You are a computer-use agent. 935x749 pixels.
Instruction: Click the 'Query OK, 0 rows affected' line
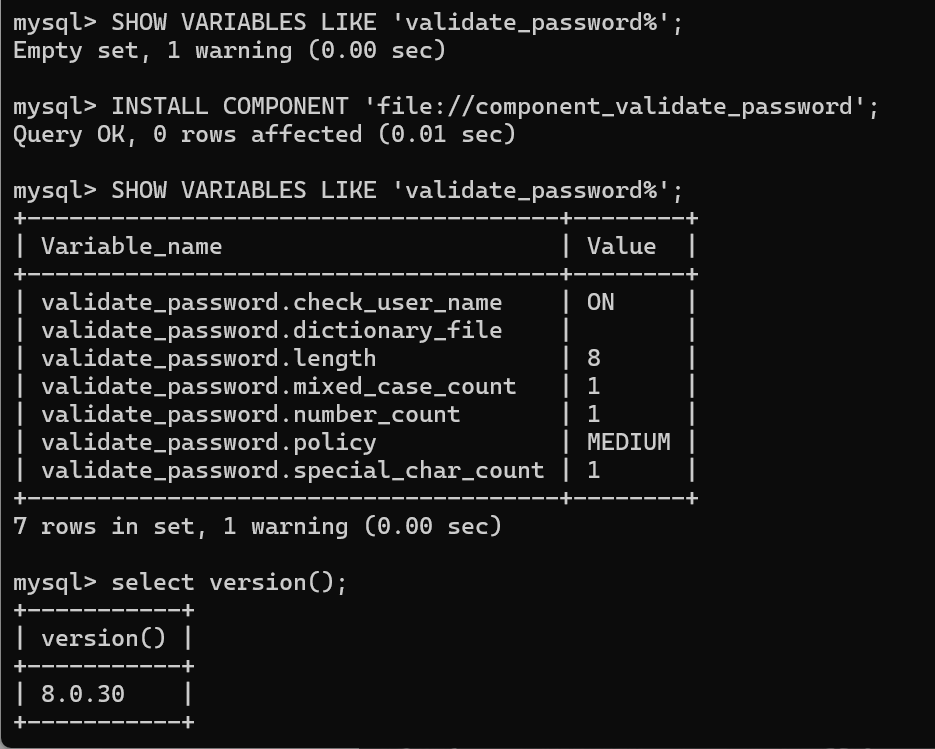(264, 134)
